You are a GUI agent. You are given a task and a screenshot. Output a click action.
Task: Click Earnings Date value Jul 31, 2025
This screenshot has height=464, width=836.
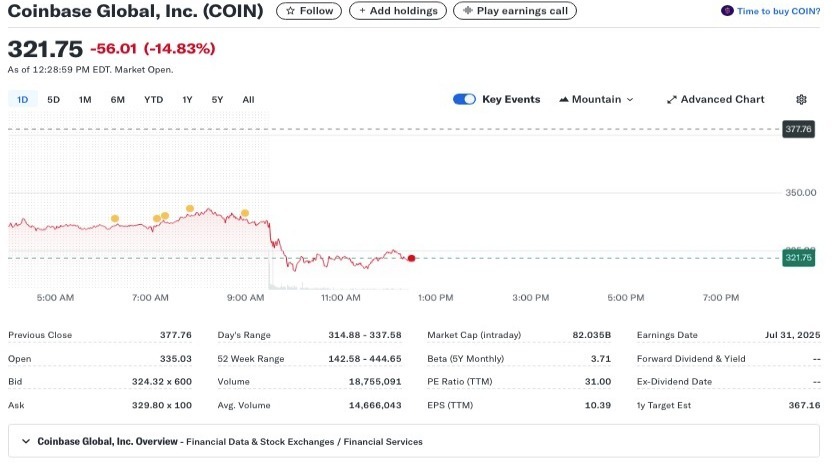[792, 335]
